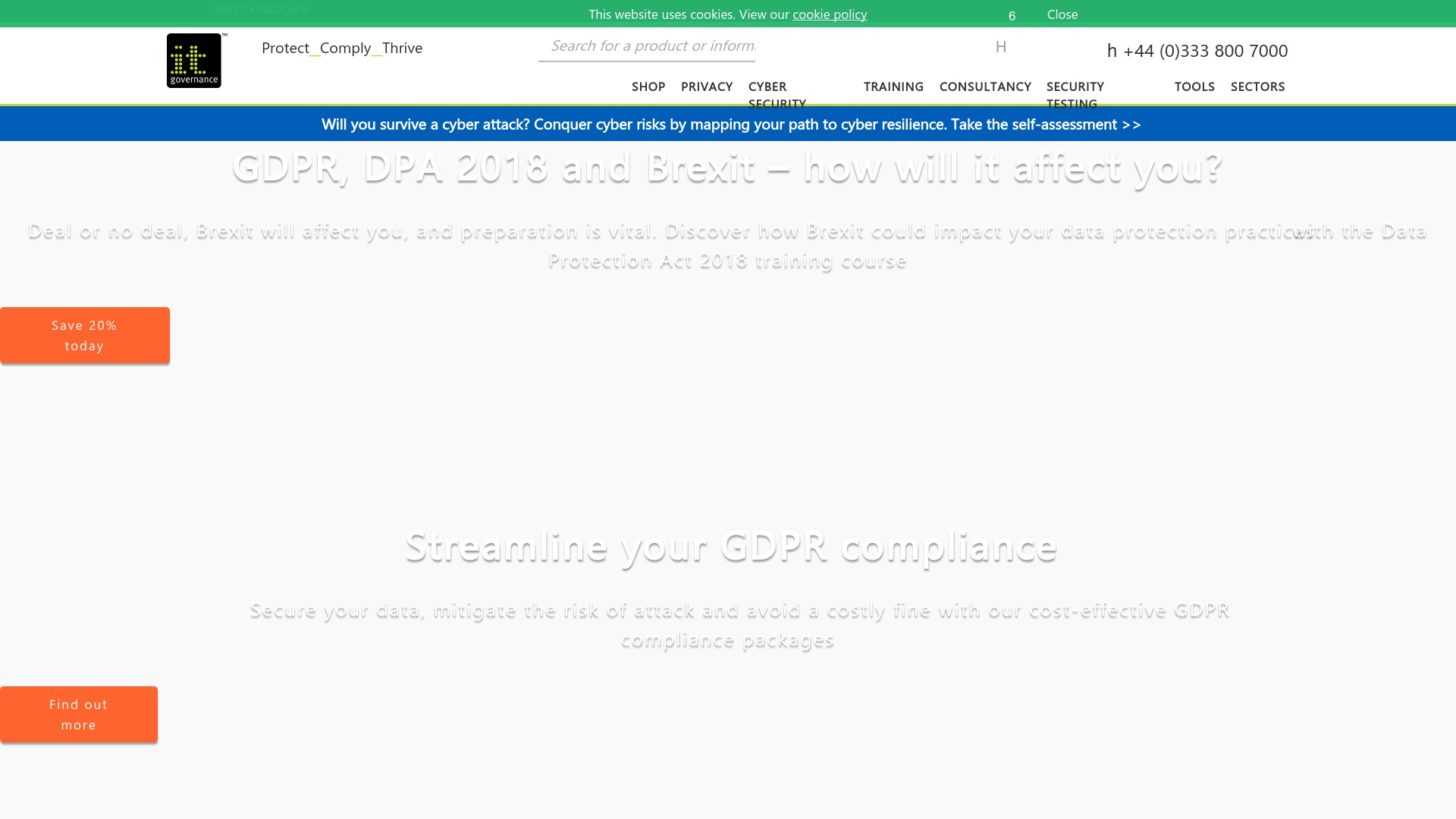This screenshot has width=1456, height=819.
Task: Click the 'Secure your data, mitigate the risk' text
Action: (x=739, y=625)
